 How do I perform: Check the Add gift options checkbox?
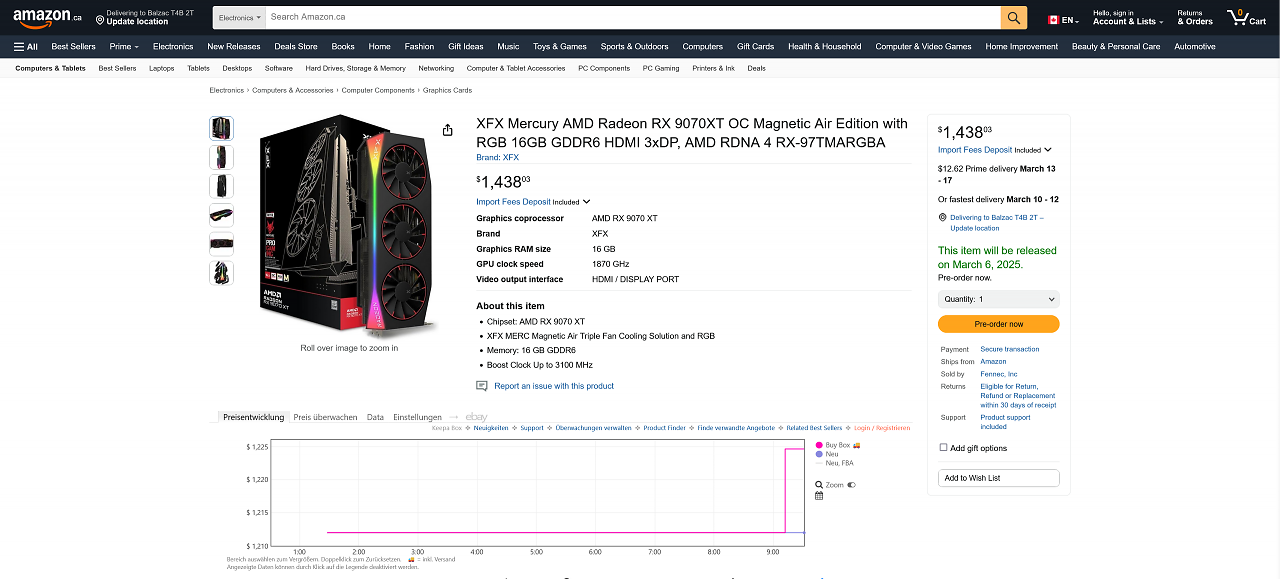click(943, 448)
